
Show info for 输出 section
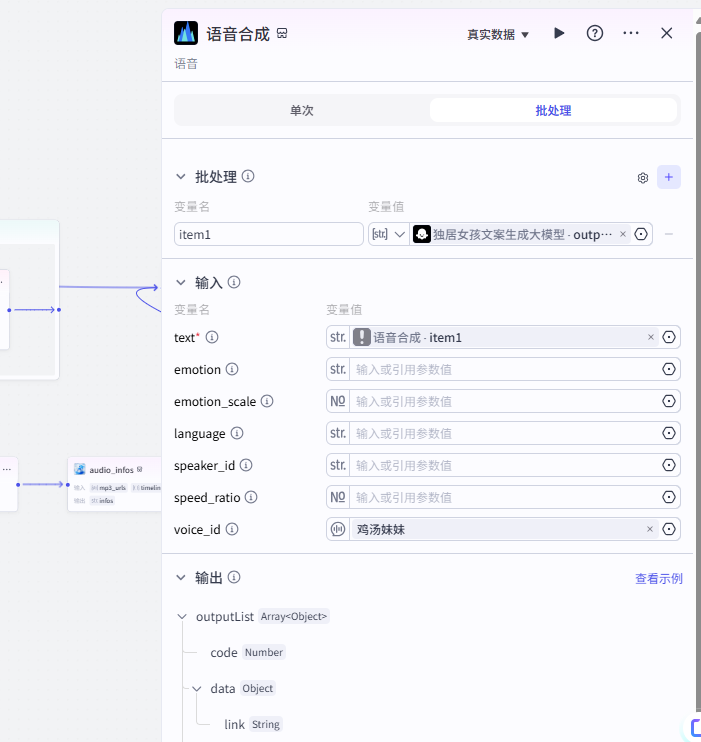click(x=234, y=577)
